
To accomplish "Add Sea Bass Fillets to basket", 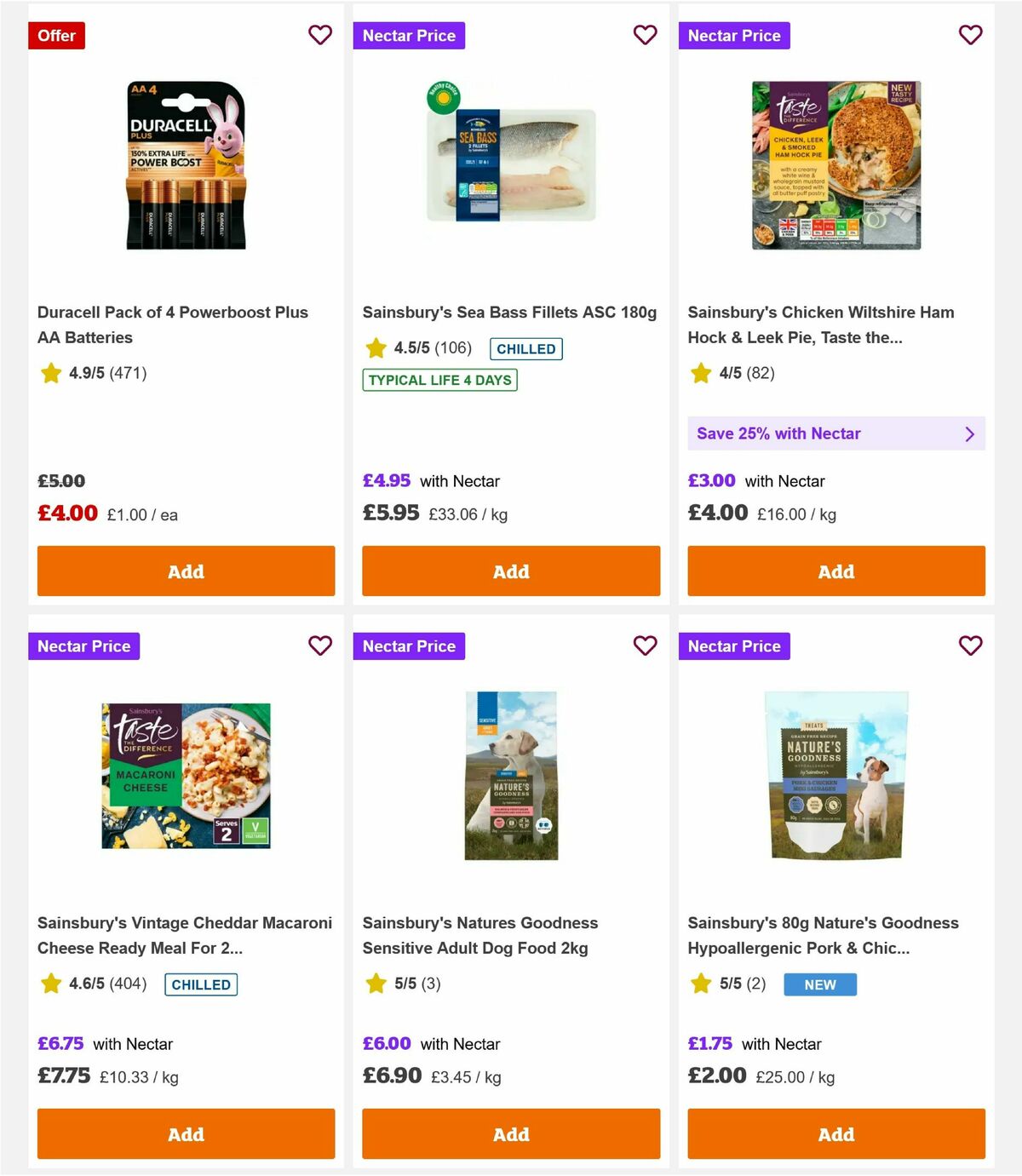I will (511, 571).
